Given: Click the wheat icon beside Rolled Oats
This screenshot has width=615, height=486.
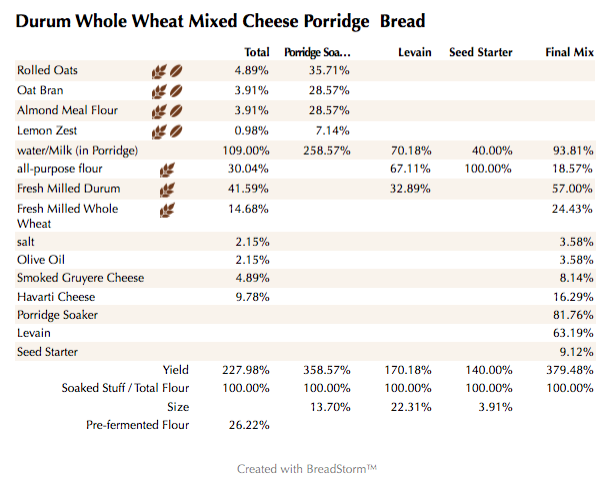Looking at the screenshot, I should pyautogui.click(x=158, y=71).
